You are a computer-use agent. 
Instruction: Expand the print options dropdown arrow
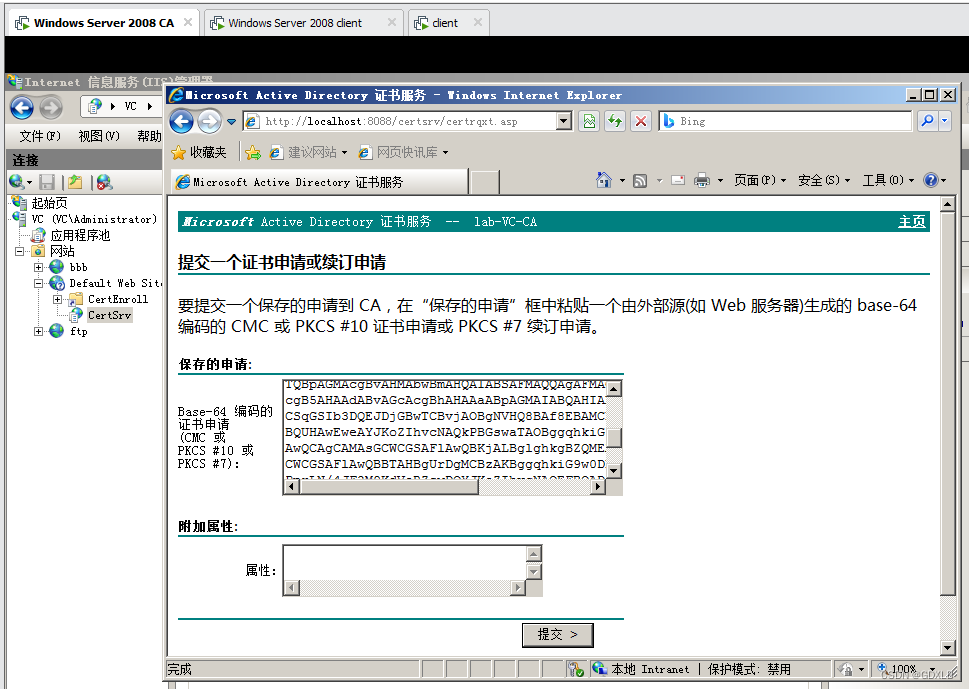point(721,180)
